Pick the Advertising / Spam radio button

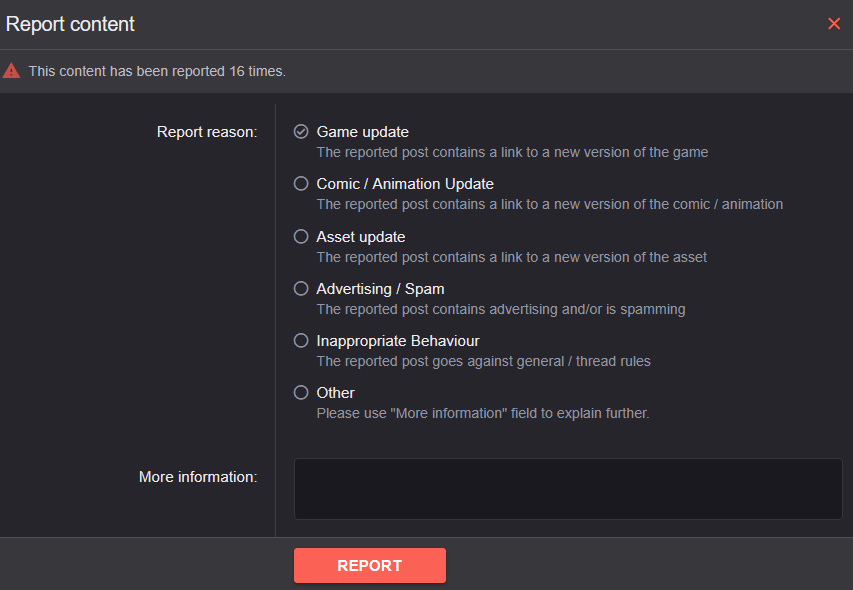[301, 289]
